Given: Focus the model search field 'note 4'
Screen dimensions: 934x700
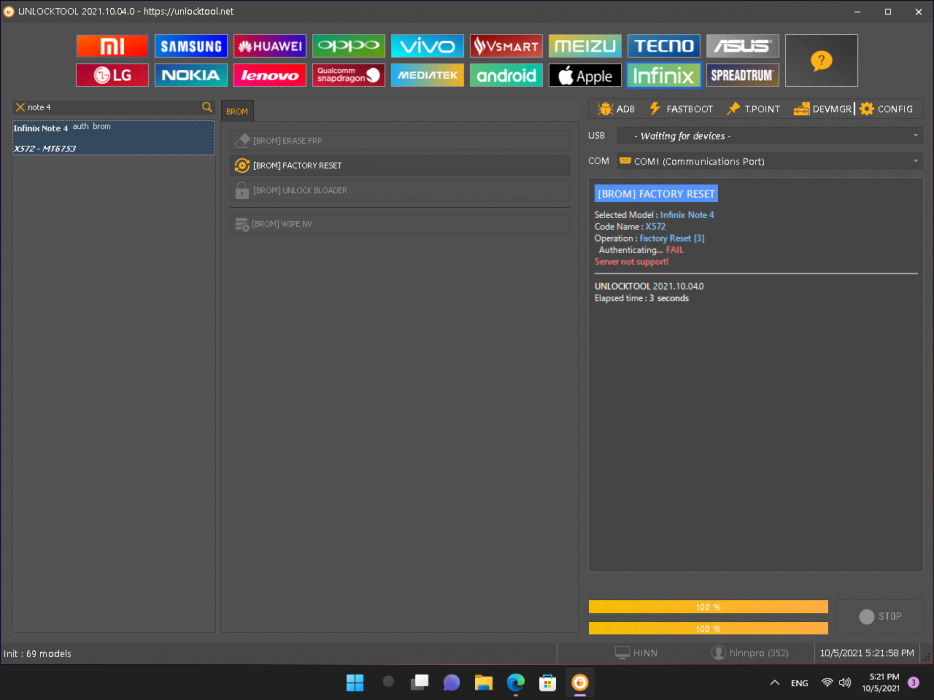Looking at the screenshot, I should pyautogui.click(x=113, y=107).
